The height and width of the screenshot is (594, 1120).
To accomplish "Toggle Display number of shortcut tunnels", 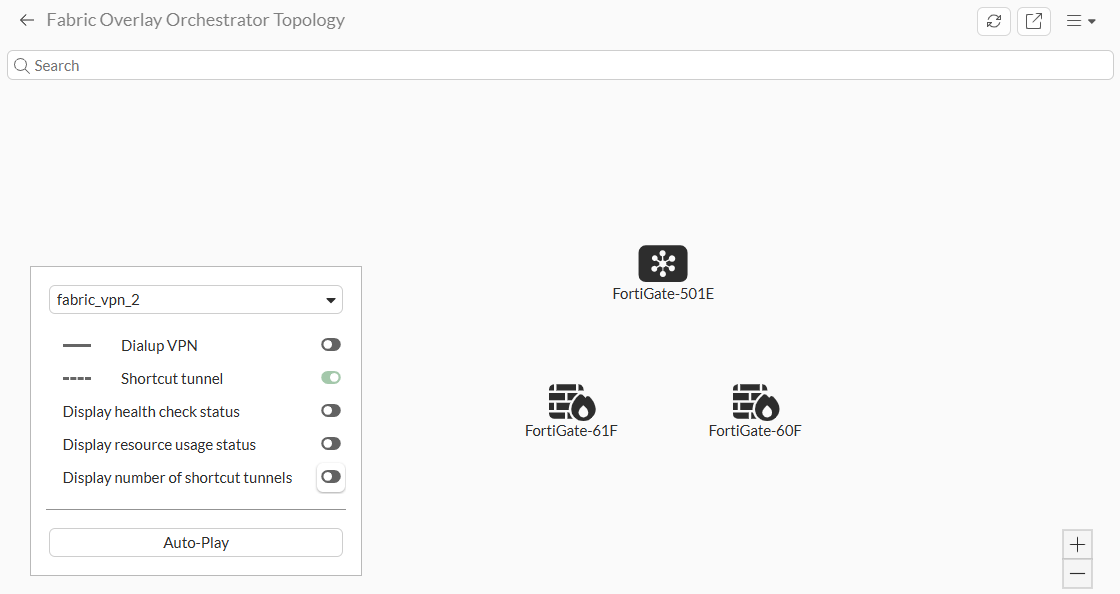I will [331, 477].
